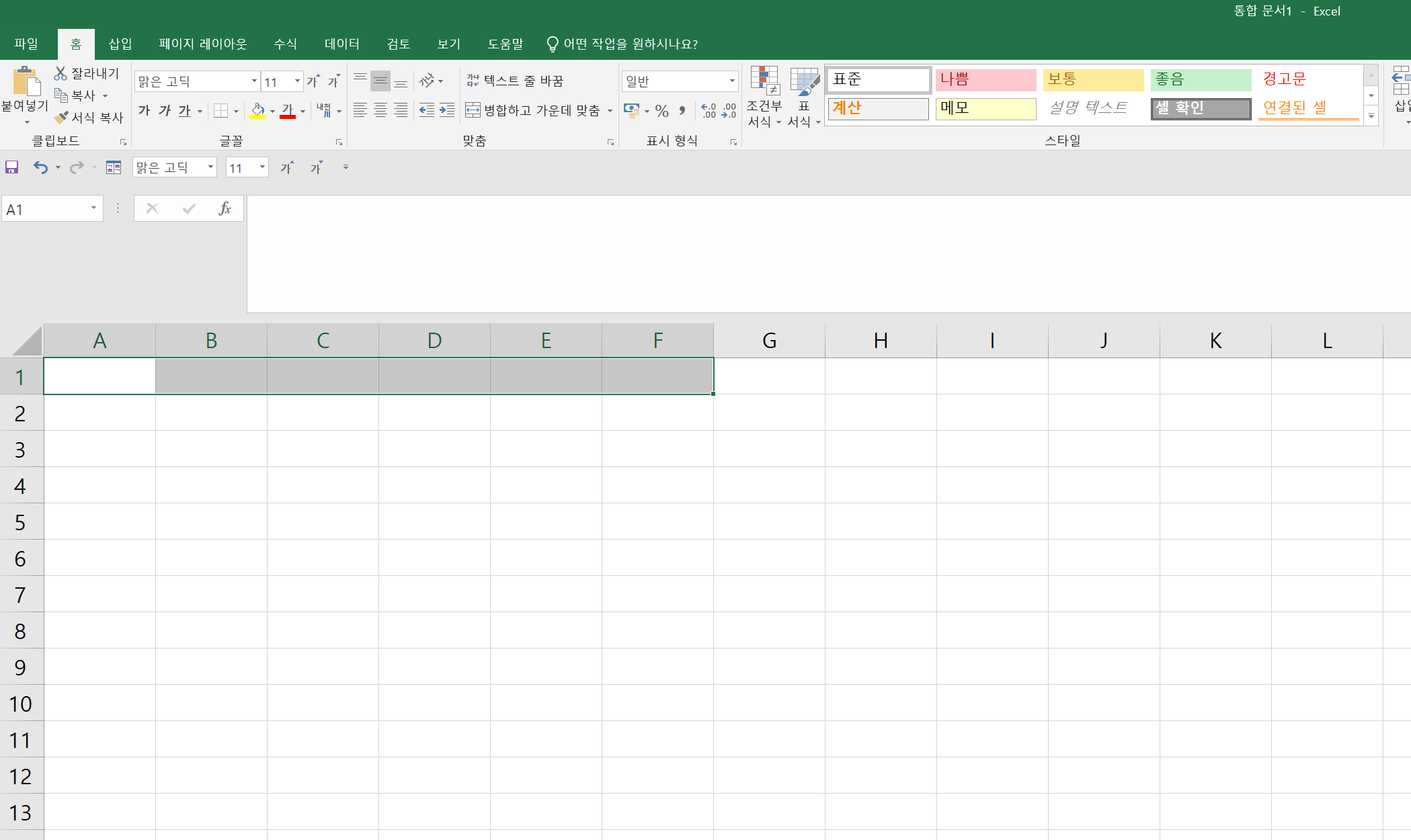Open the ribbon font name dropdown
This screenshot has height=840, width=1411.
click(254, 81)
